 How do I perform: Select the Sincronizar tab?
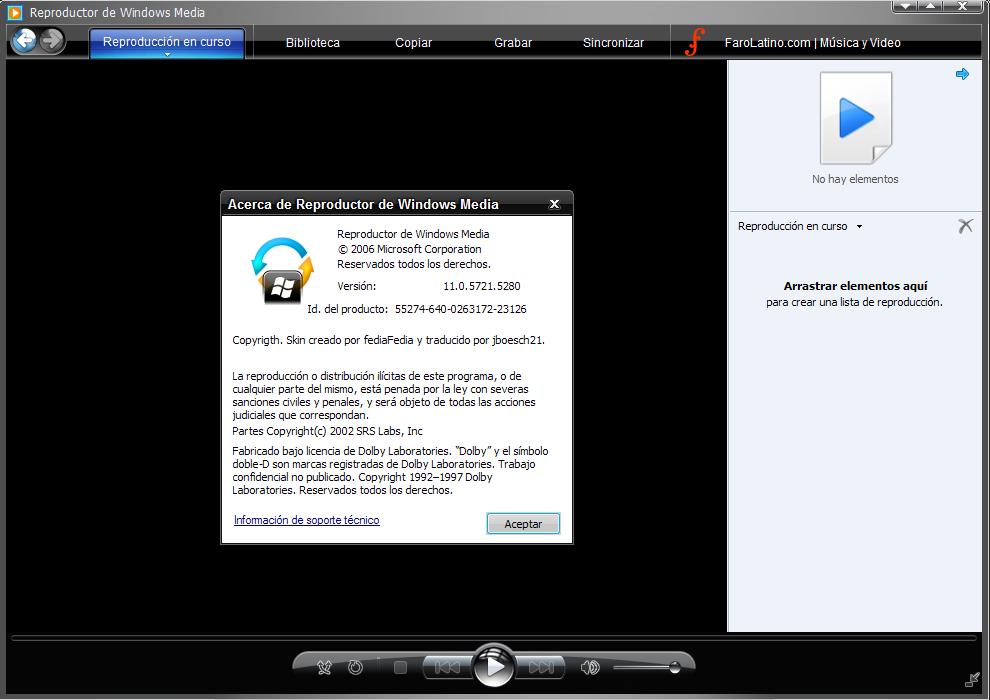(613, 43)
